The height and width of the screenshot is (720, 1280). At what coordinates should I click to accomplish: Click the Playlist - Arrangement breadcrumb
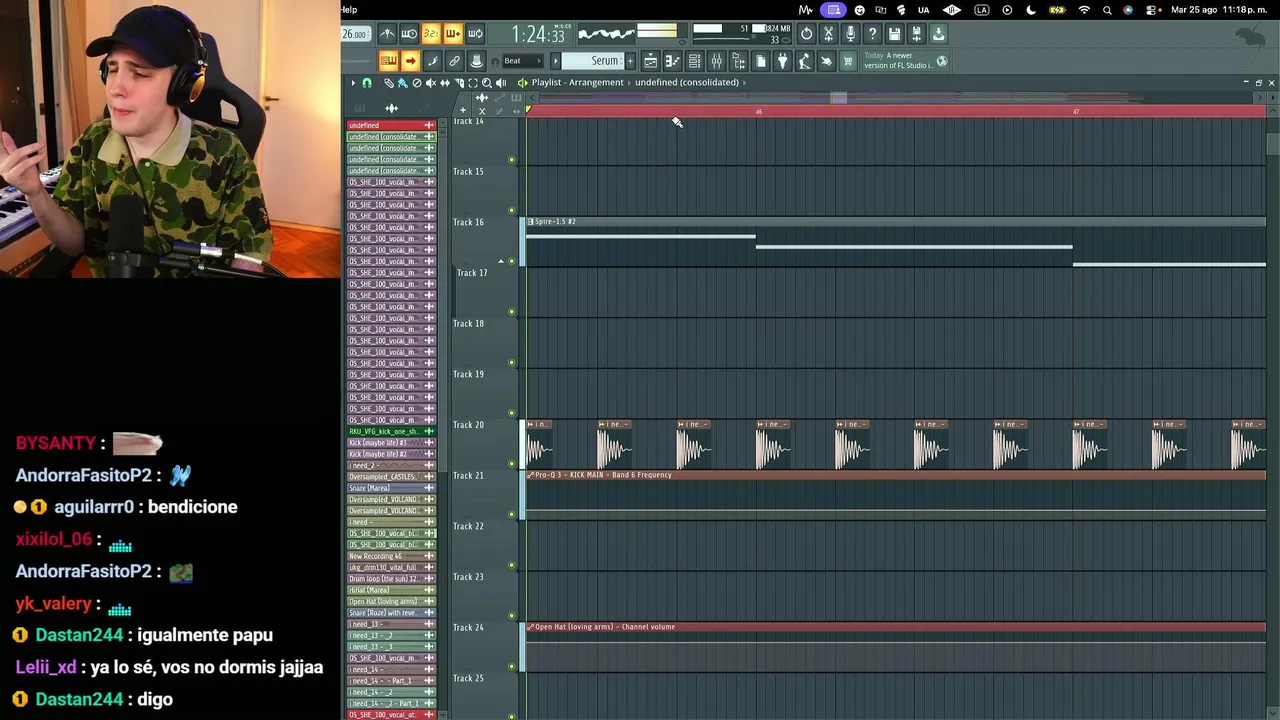pos(577,83)
